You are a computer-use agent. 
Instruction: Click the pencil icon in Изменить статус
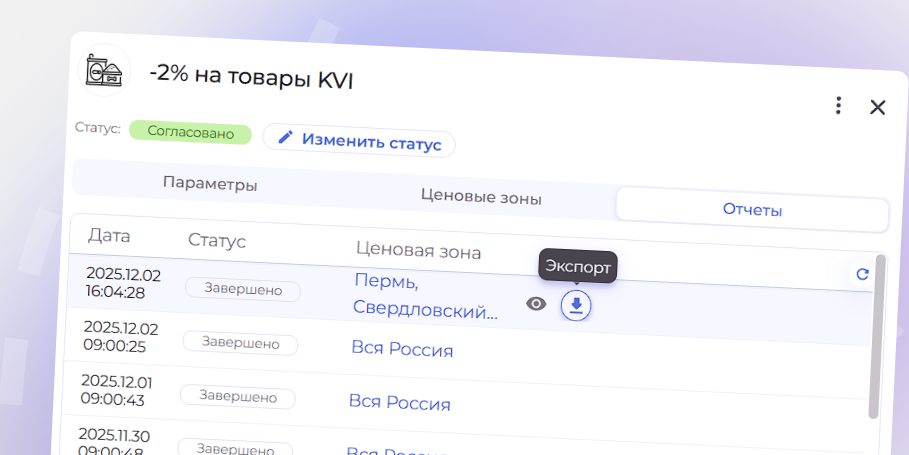click(285, 137)
